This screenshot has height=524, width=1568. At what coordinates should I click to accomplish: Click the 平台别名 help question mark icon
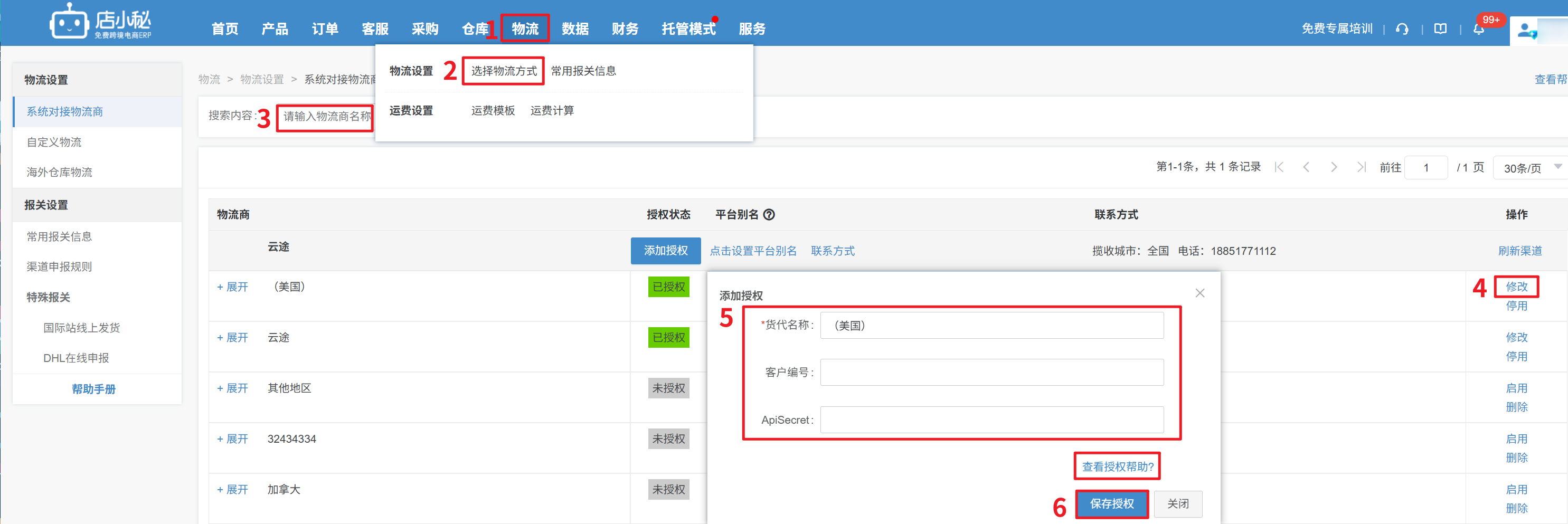[769, 214]
